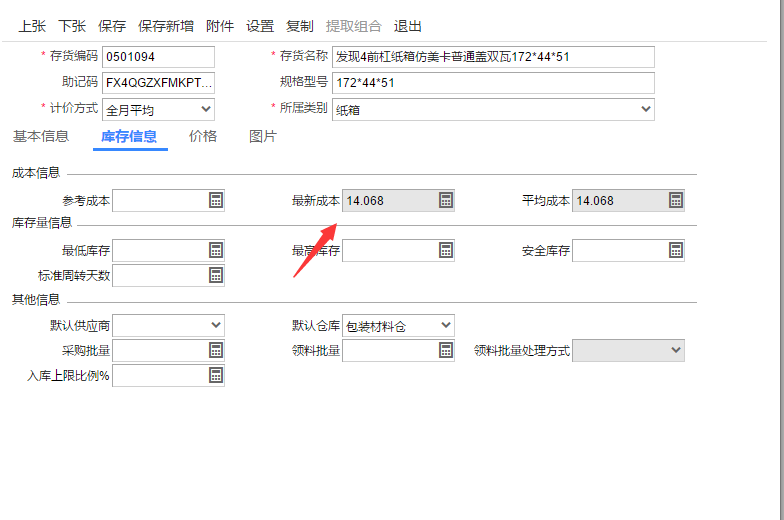This screenshot has height=520, width=784.
Task: Select the 库存信息 tab
Action: (x=129, y=136)
